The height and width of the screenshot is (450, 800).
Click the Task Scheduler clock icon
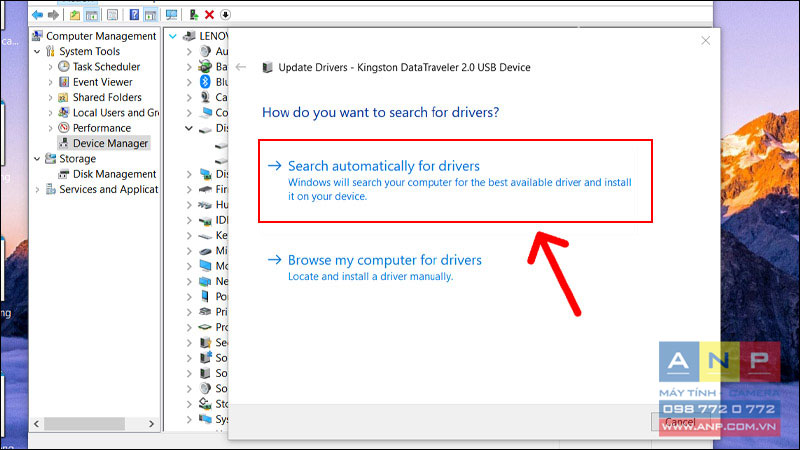coord(64,66)
